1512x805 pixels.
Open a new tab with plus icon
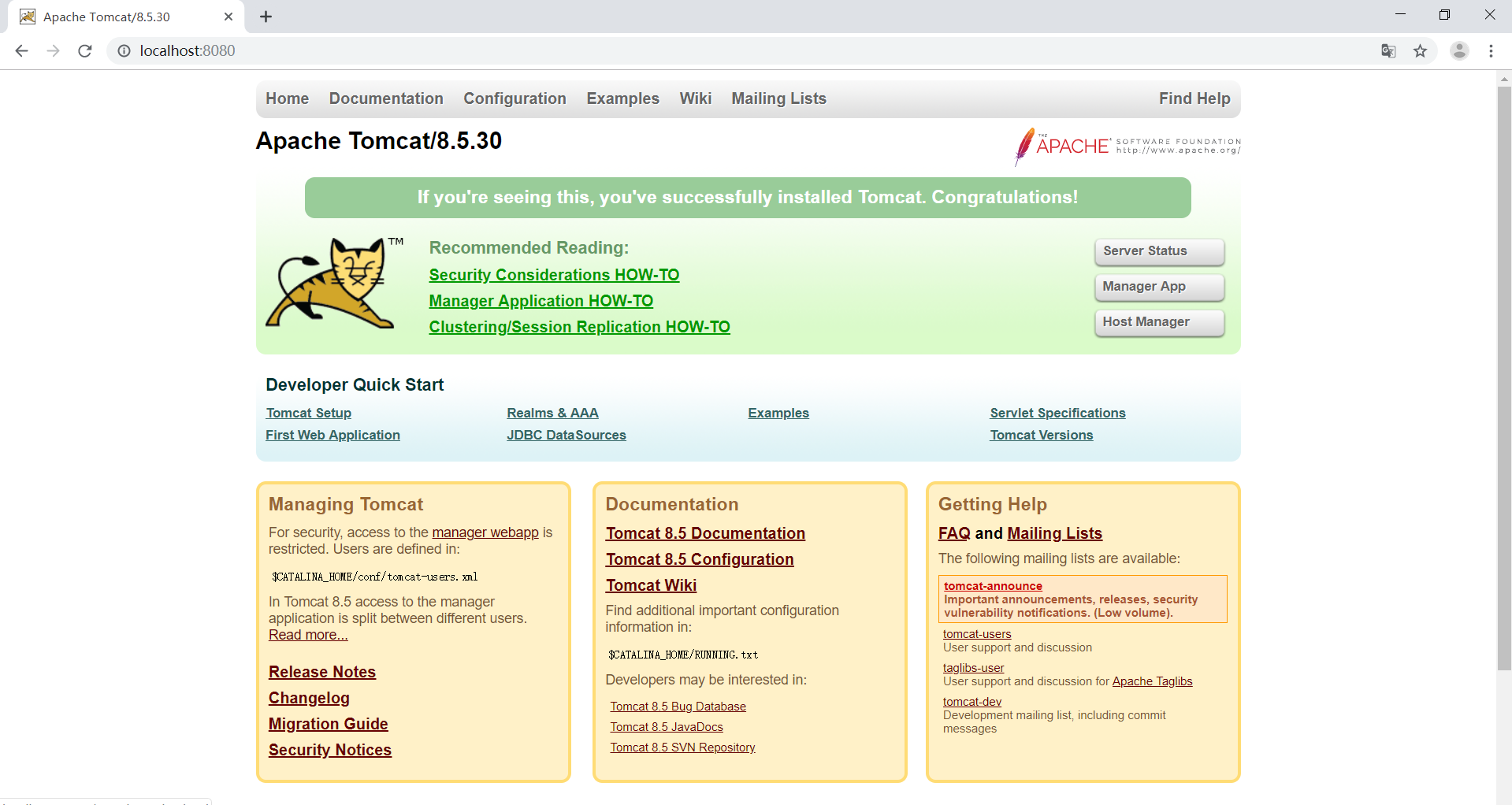click(x=266, y=17)
